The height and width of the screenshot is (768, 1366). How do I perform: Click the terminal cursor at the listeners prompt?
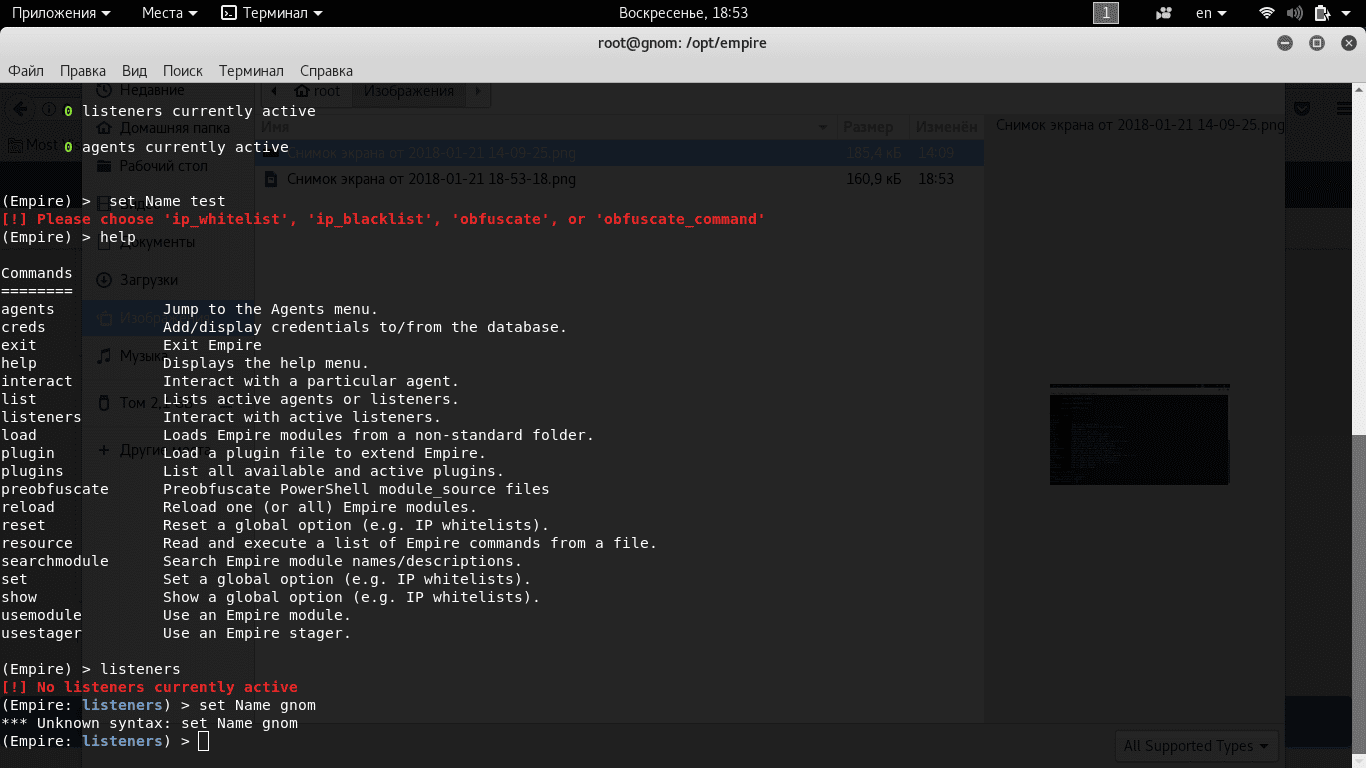pos(204,741)
